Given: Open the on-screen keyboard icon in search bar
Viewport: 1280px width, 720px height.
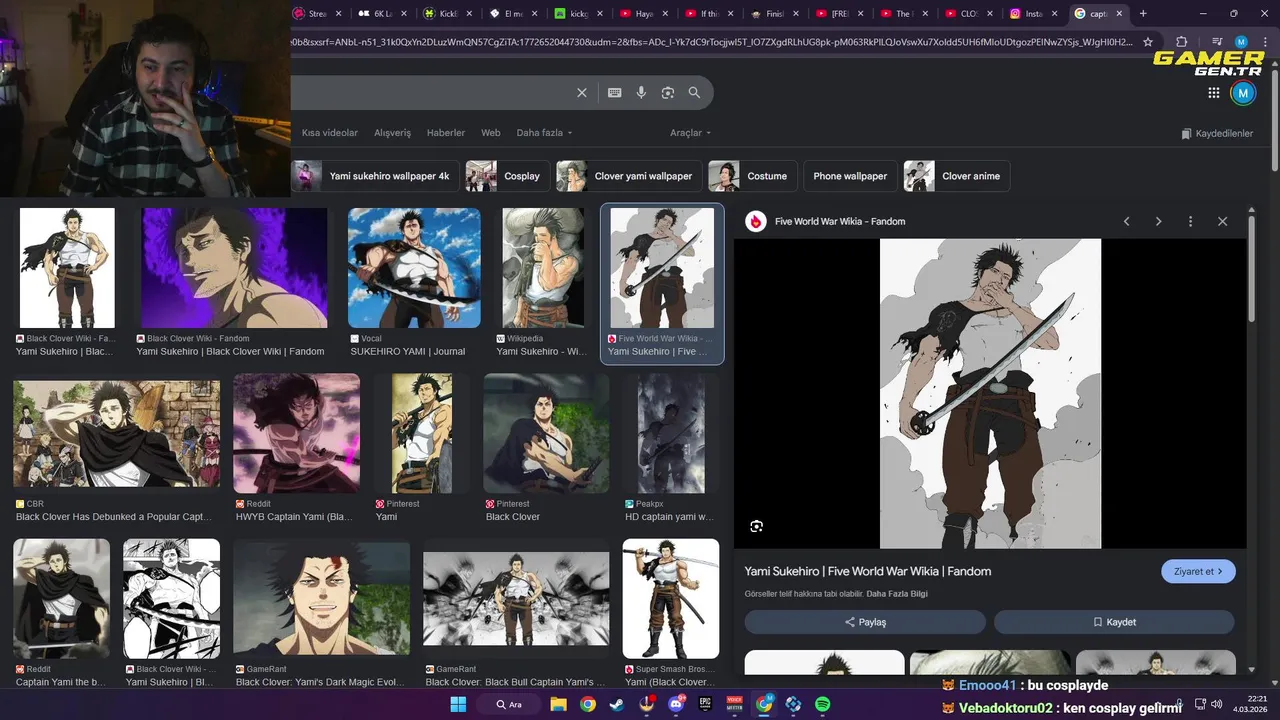Looking at the screenshot, I should point(615,93).
